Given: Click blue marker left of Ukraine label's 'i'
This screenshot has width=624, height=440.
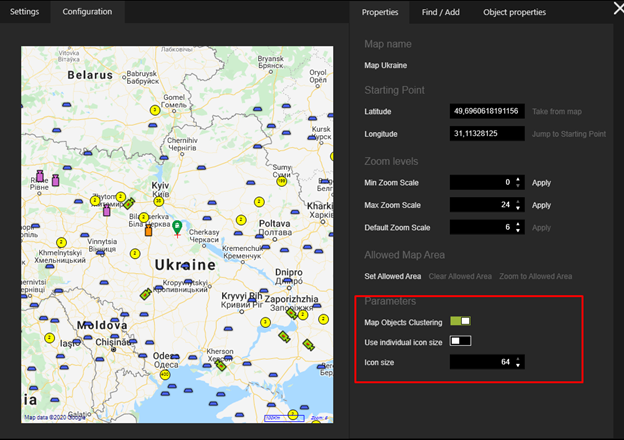Looking at the screenshot, I should [185, 266].
